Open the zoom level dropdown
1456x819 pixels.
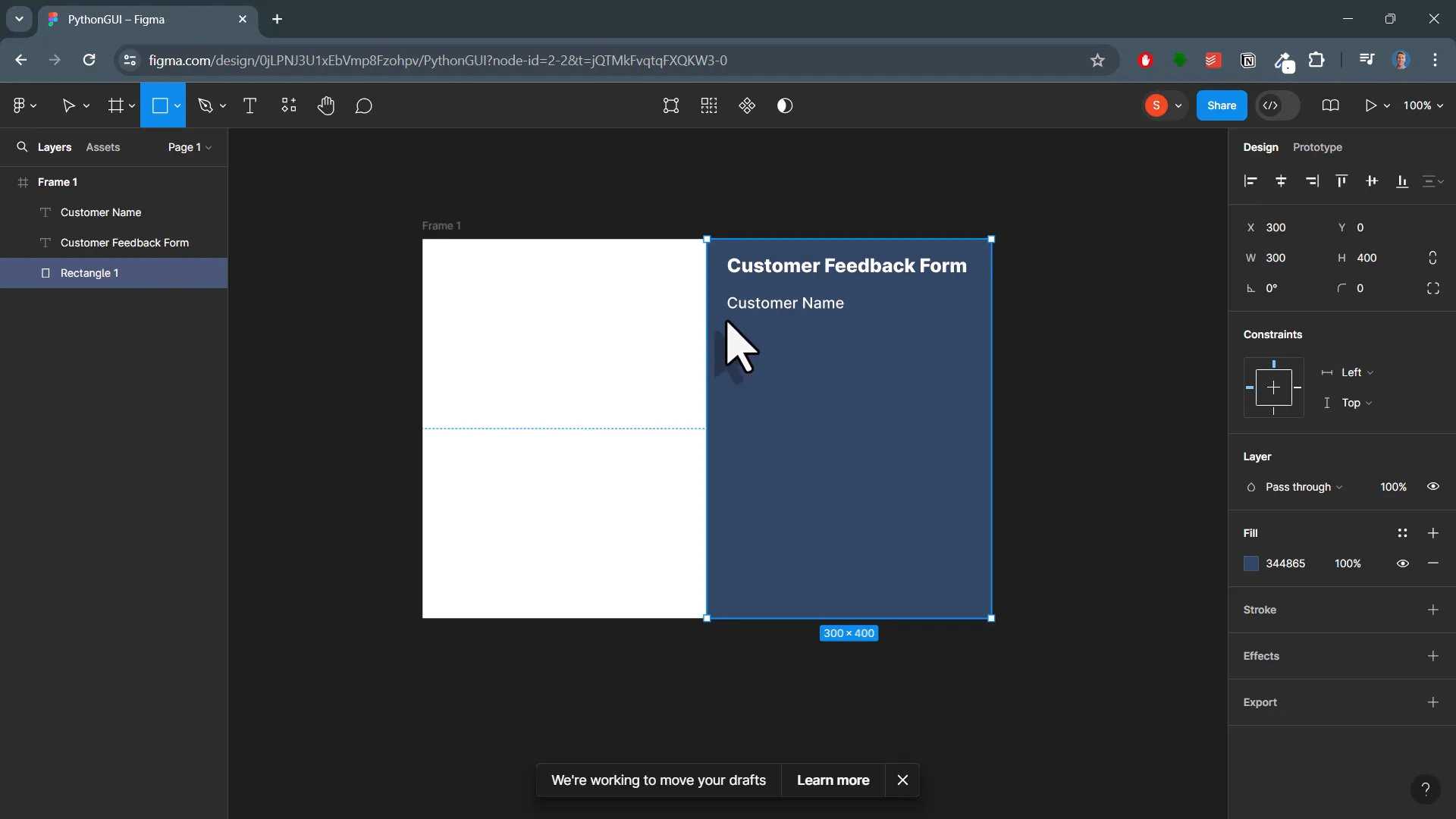click(1422, 105)
